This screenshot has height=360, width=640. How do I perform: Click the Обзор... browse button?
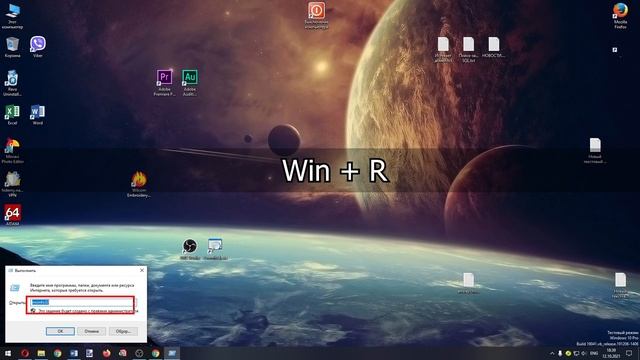pos(123,331)
